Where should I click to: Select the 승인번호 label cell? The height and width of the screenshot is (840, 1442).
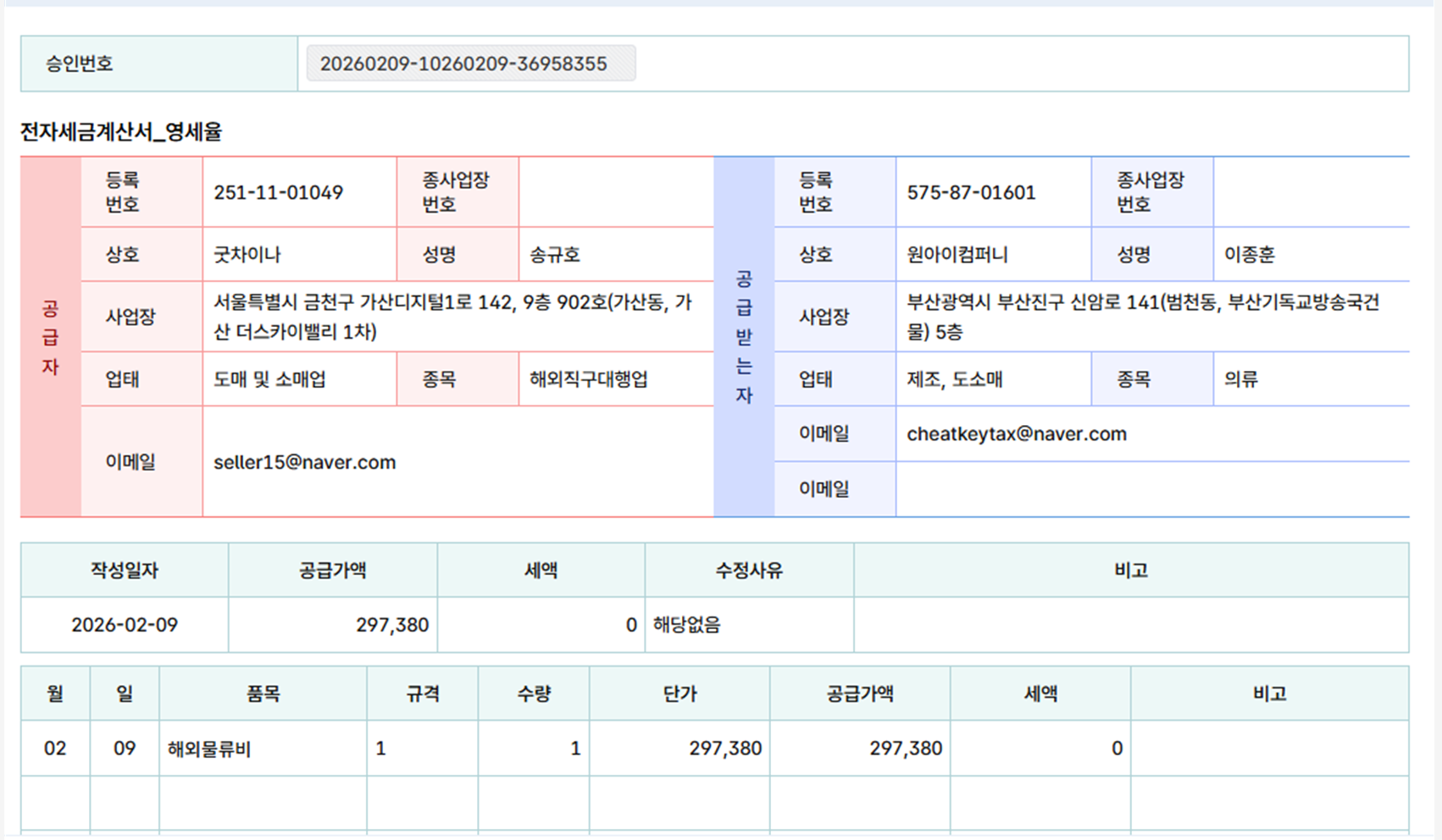(159, 64)
